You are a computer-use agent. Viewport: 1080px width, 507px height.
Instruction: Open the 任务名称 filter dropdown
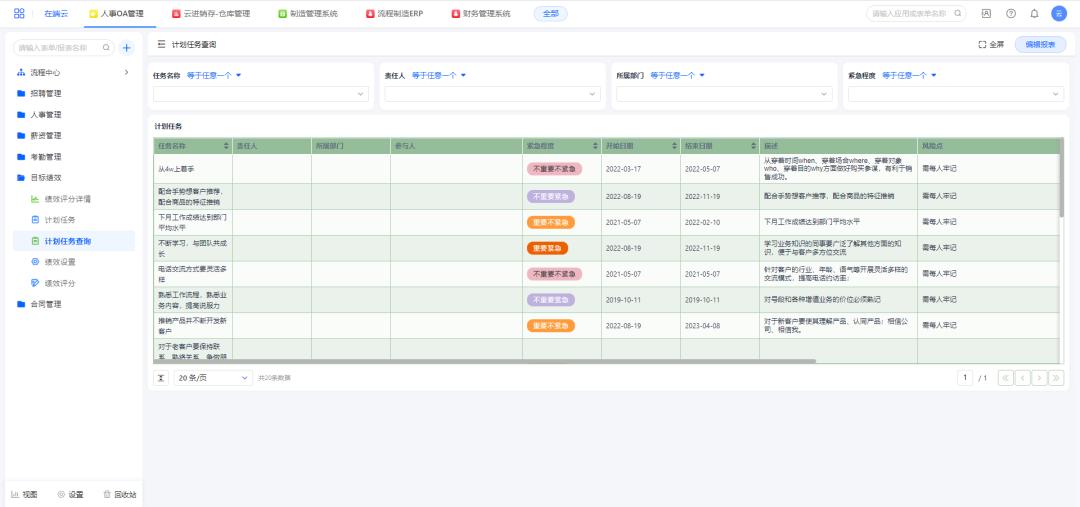pos(261,94)
